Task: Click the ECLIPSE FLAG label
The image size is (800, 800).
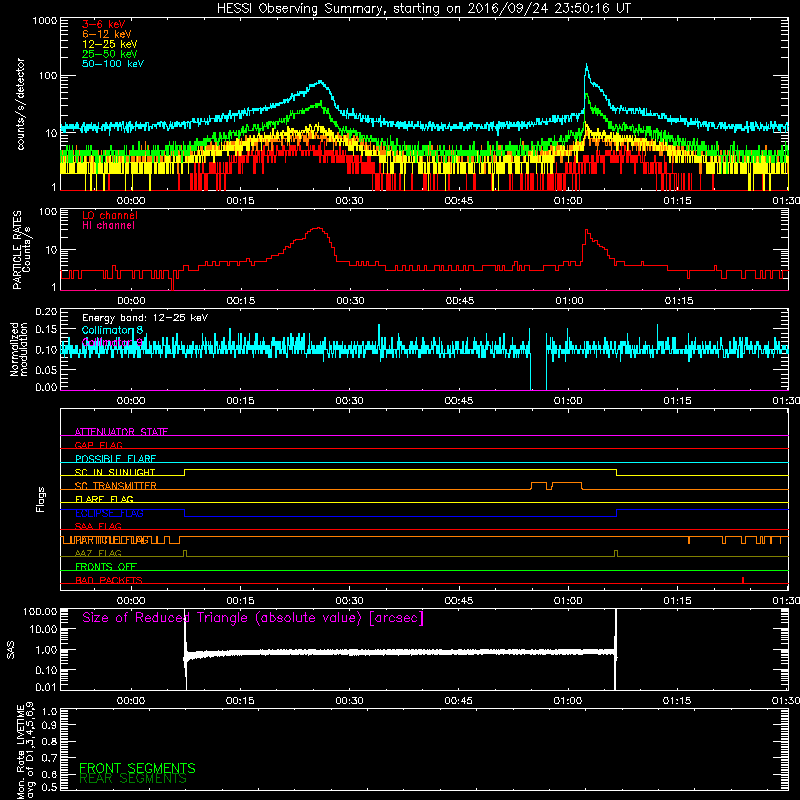Action: point(109,513)
